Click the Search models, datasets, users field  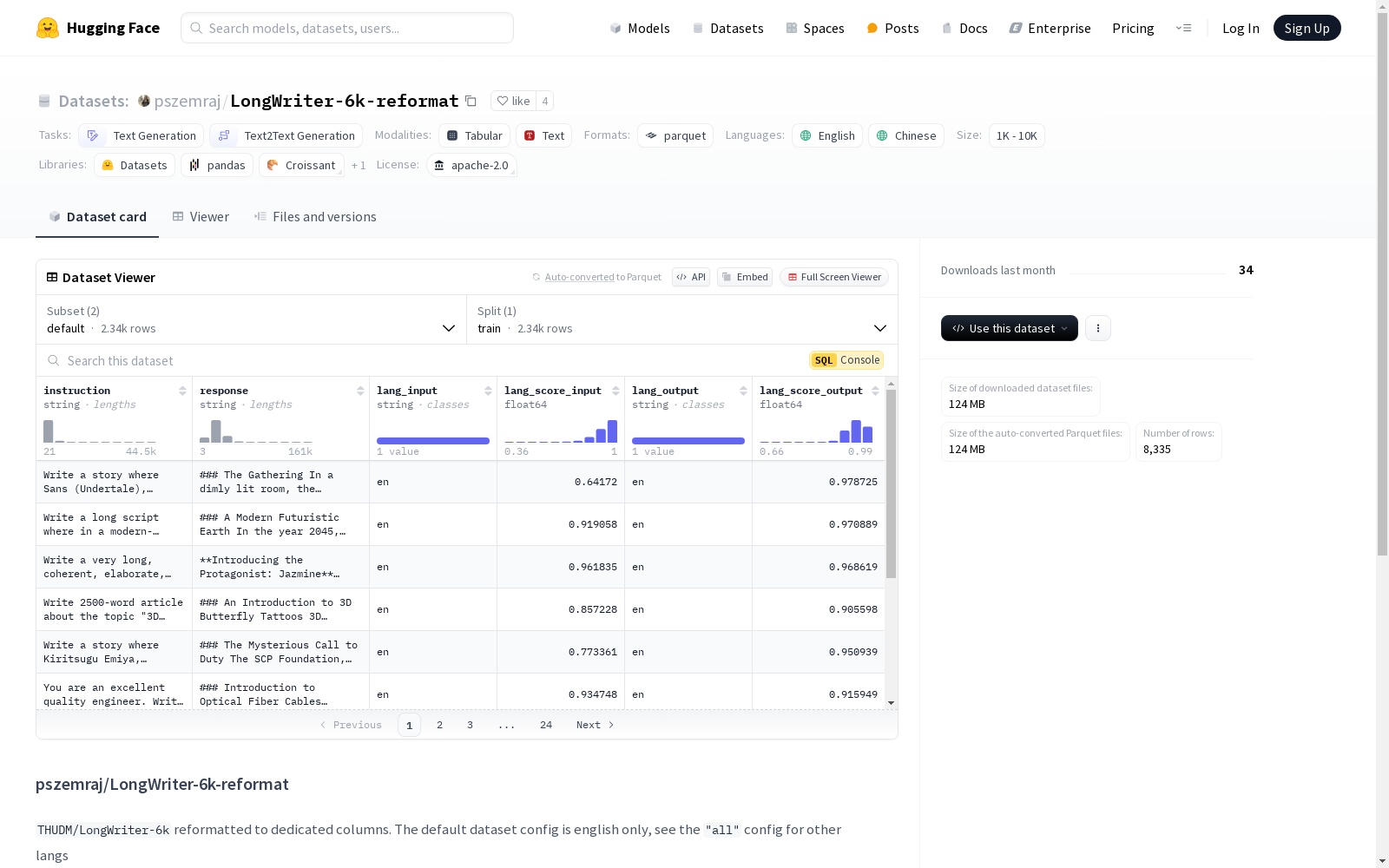[x=347, y=28]
